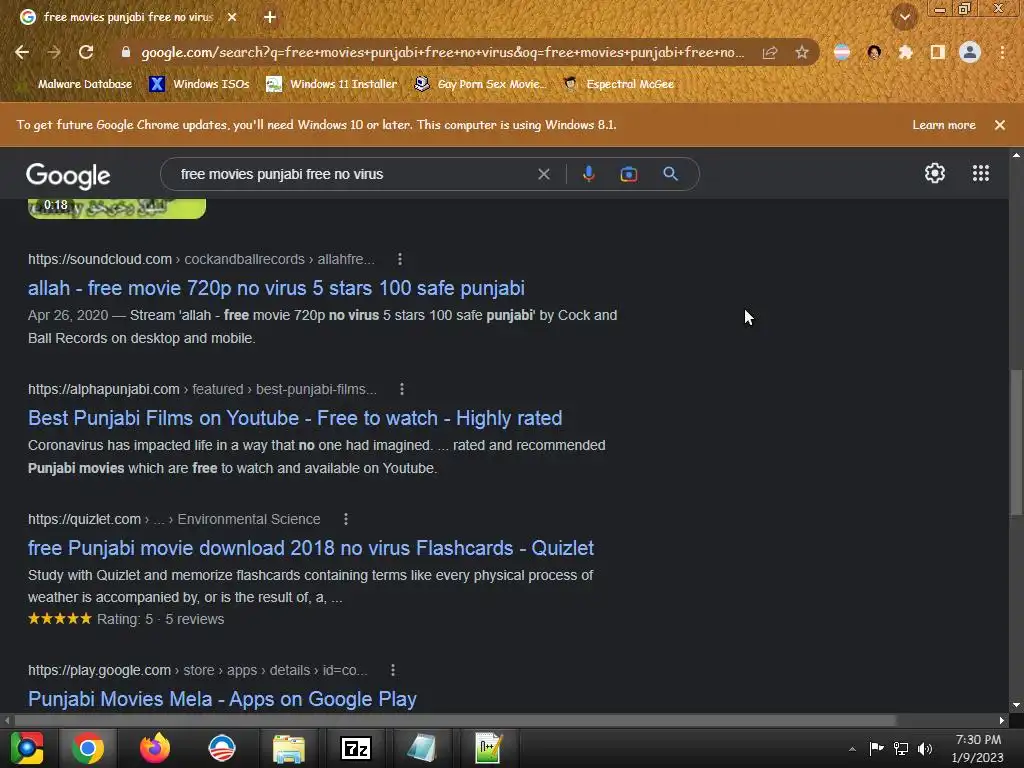Image resolution: width=1024 pixels, height=768 pixels.
Task: Open the Chrome three-dot menu
Action: [x=1002, y=52]
